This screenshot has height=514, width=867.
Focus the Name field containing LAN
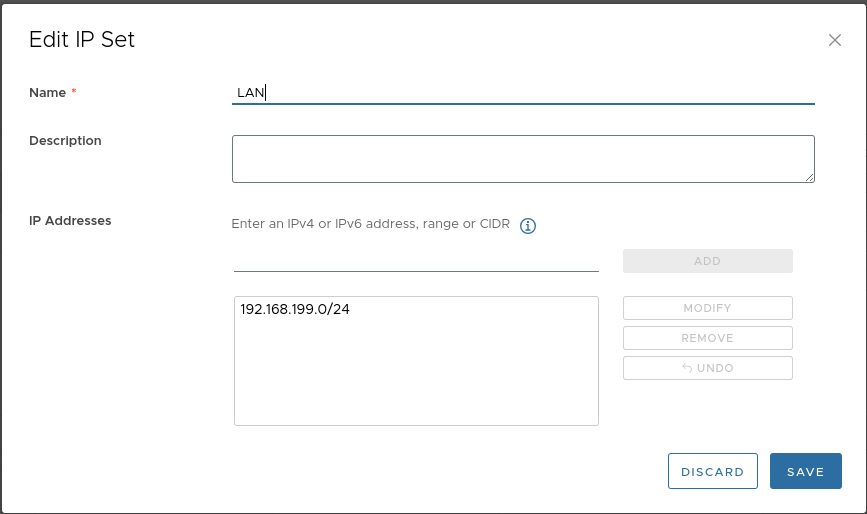[x=522, y=93]
